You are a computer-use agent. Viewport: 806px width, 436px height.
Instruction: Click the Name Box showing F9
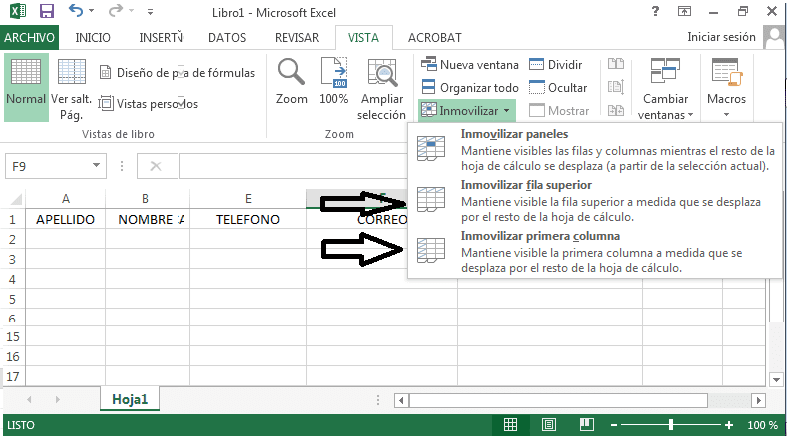46,166
